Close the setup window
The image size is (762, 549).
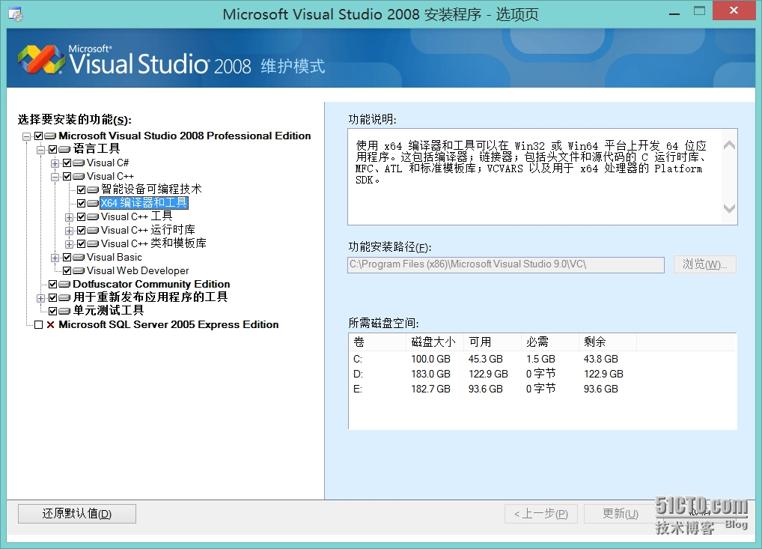(x=734, y=10)
